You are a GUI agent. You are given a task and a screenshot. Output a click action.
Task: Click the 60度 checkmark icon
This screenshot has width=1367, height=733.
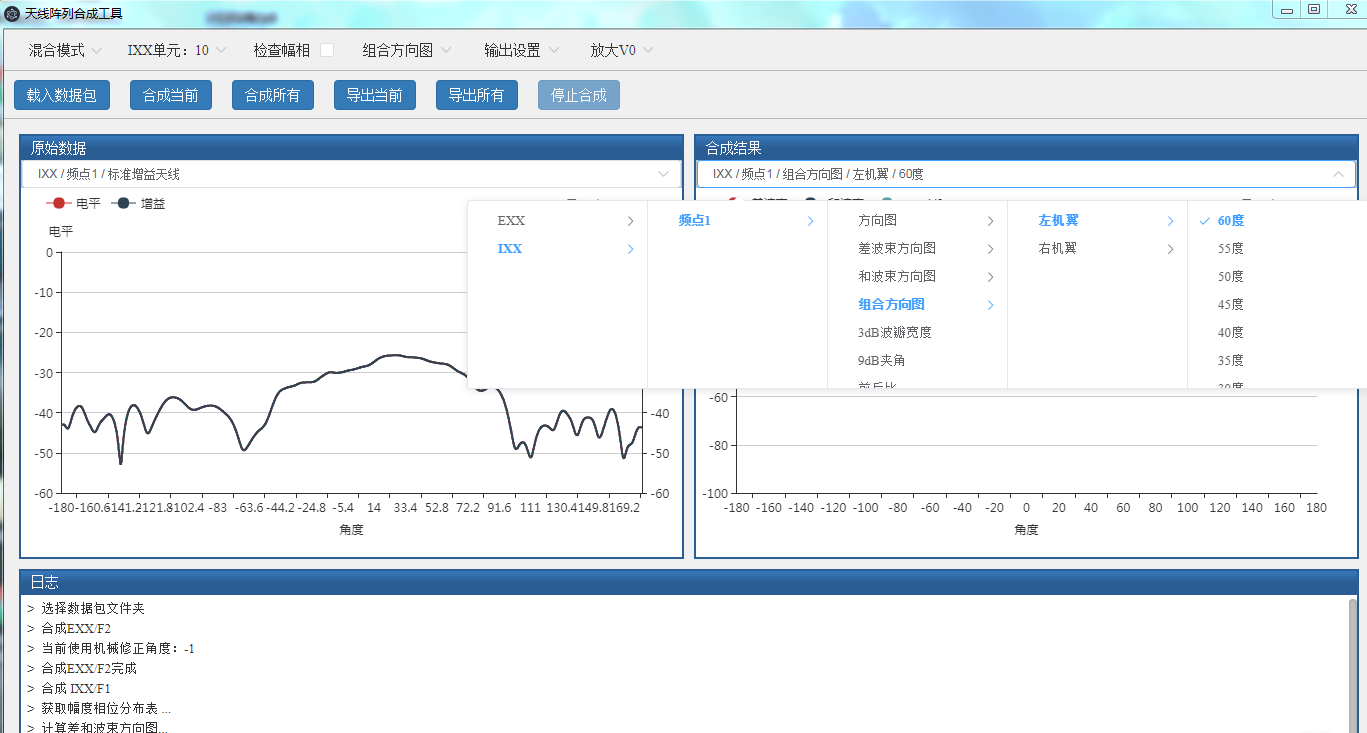click(x=1204, y=221)
